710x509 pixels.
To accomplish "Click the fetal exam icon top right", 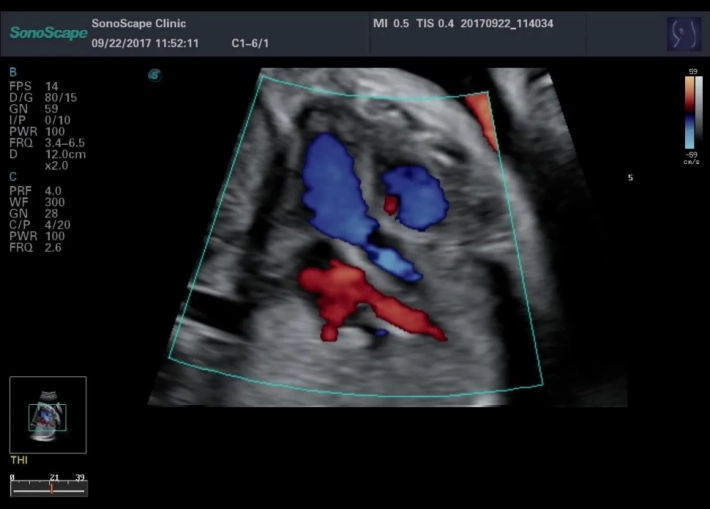I will pyautogui.click(x=683, y=33).
